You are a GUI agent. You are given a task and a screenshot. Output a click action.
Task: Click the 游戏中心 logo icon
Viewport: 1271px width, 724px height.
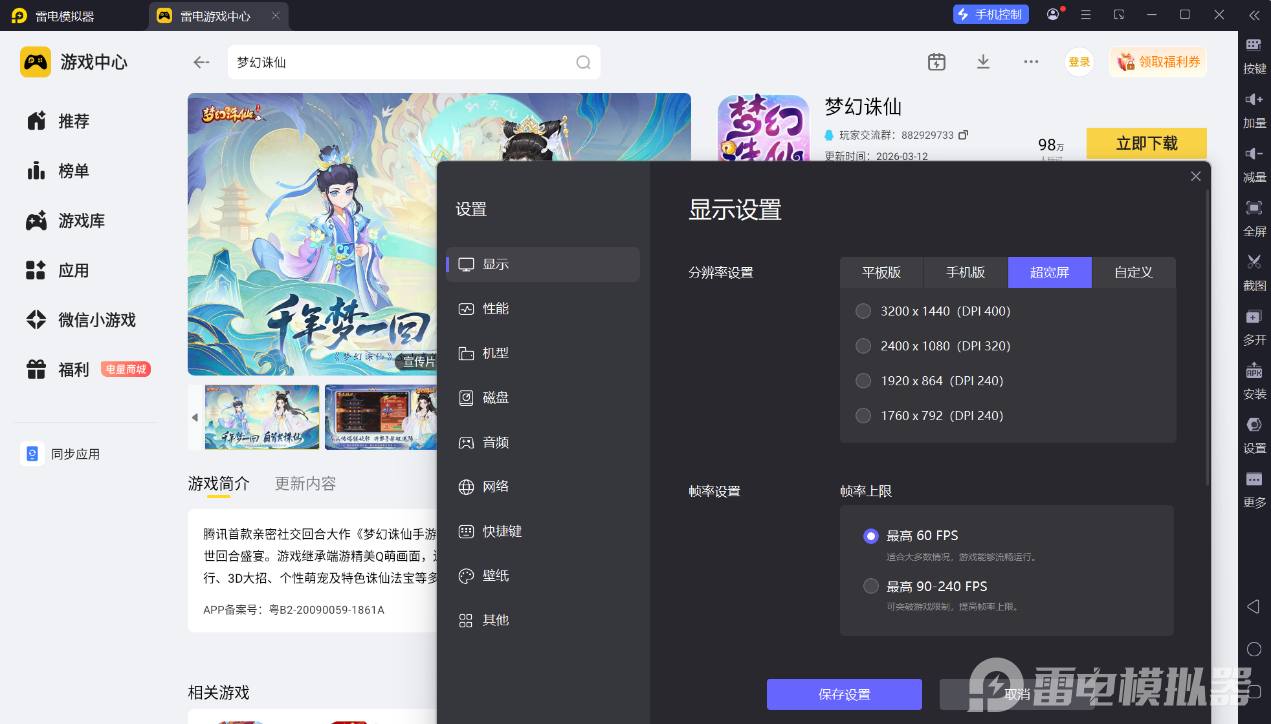click(x=35, y=62)
